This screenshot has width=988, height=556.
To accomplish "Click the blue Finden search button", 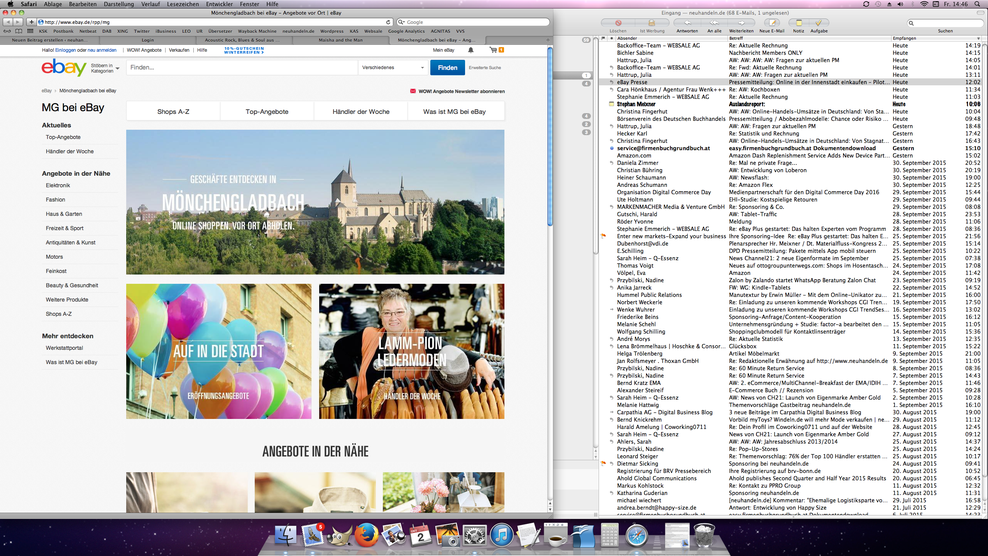I will tap(447, 67).
